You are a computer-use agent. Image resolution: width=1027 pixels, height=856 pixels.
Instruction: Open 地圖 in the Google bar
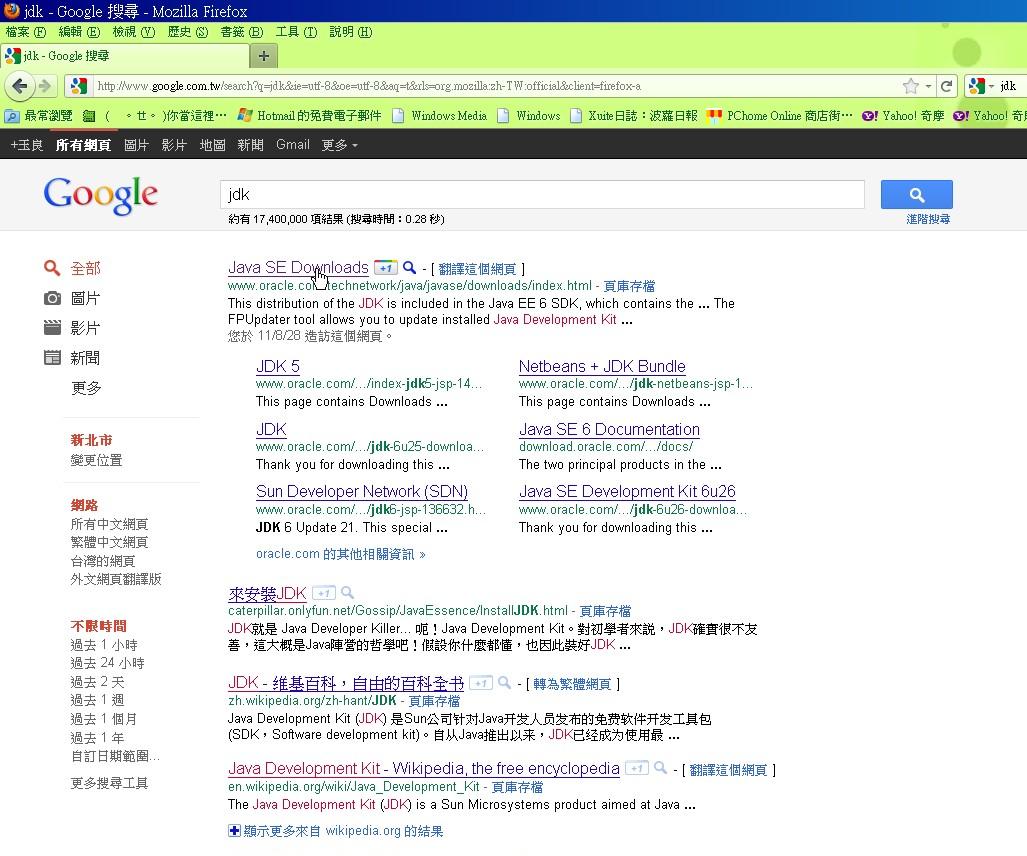pos(212,145)
